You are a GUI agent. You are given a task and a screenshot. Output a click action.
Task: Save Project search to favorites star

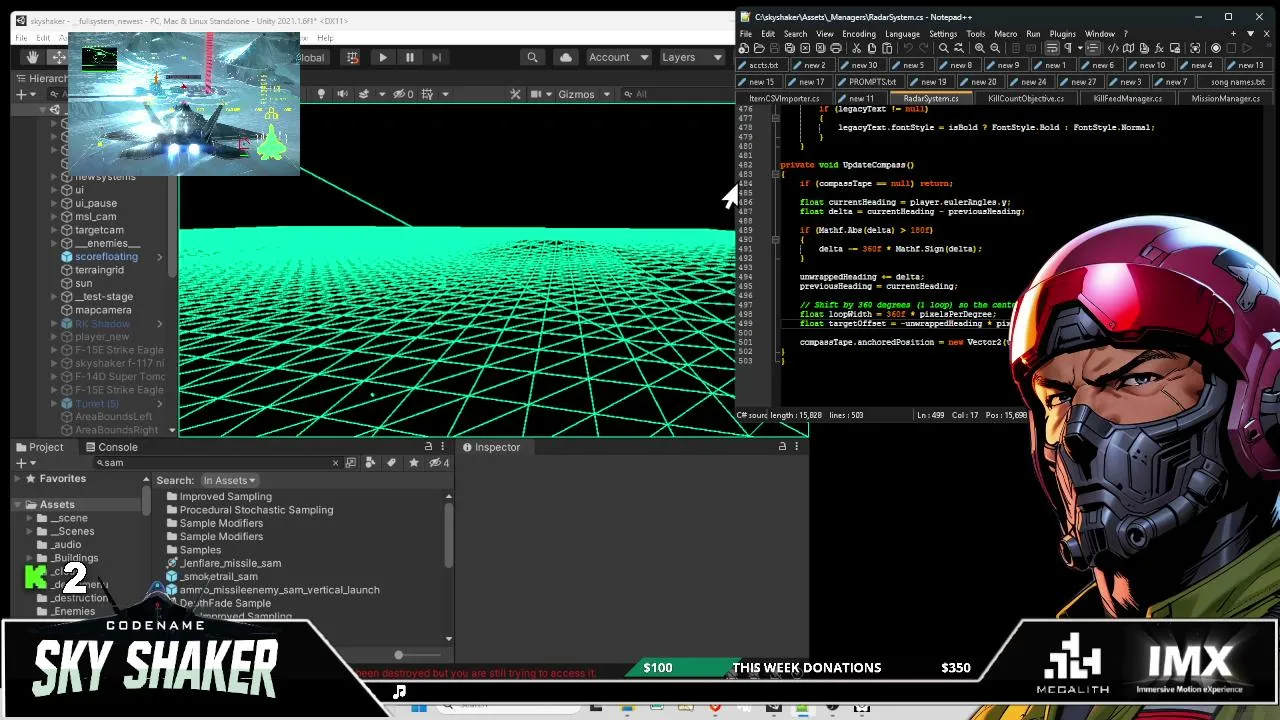tap(413, 463)
